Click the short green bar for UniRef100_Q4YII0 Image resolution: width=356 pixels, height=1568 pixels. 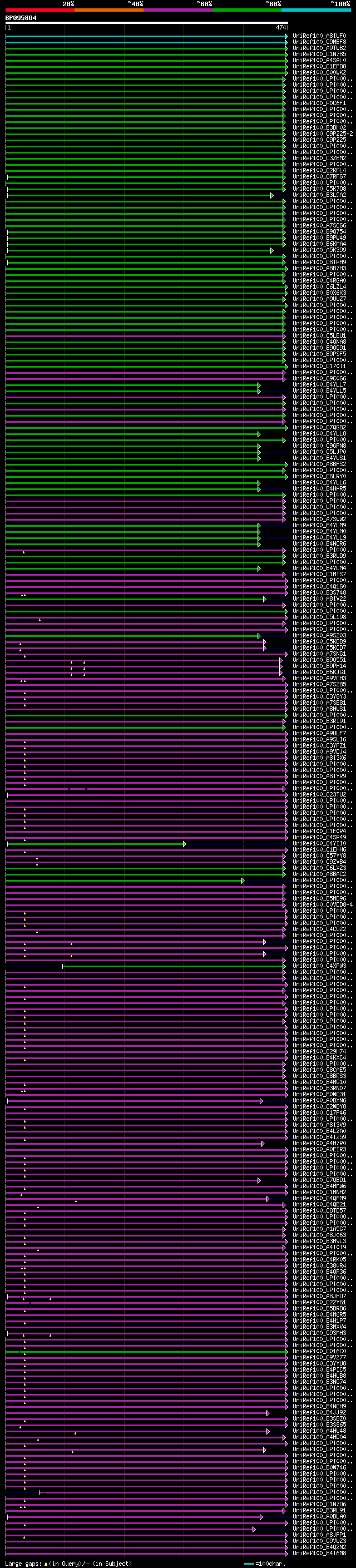pos(96,844)
